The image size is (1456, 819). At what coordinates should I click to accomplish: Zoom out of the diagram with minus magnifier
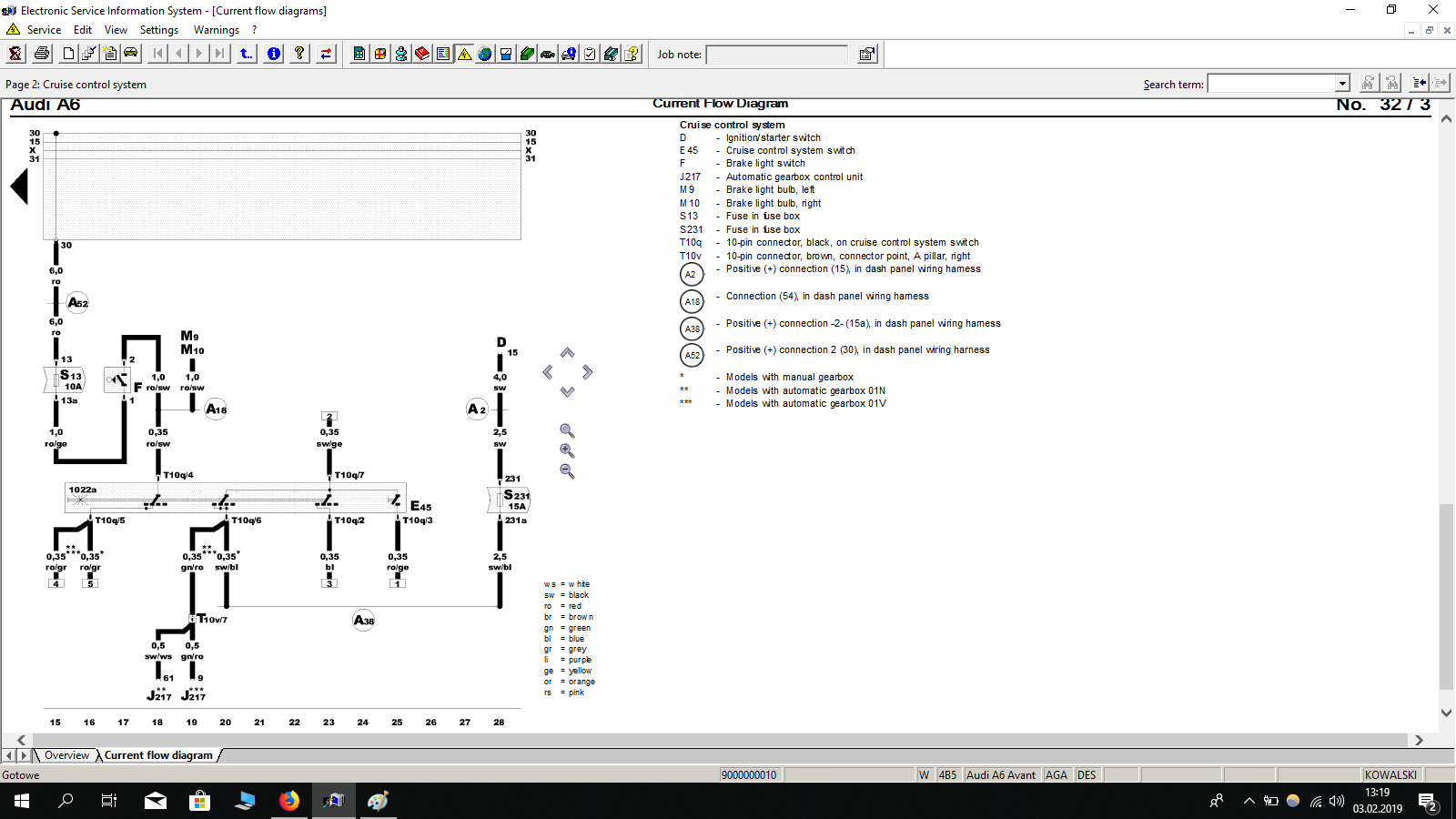click(x=567, y=470)
